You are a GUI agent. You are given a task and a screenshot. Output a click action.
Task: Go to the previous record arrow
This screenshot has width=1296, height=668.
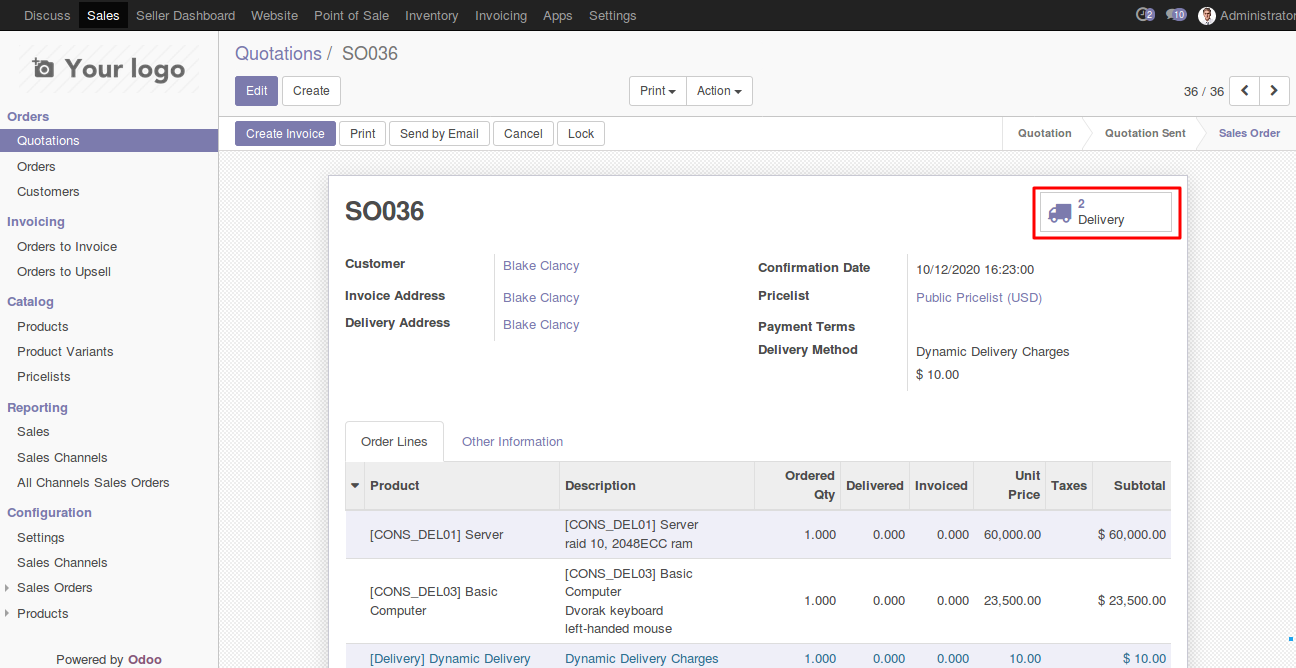(1244, 91)
